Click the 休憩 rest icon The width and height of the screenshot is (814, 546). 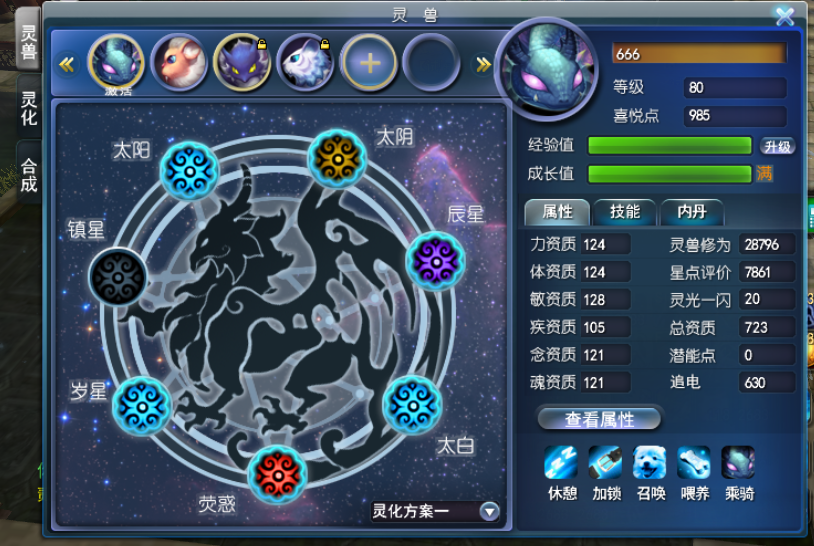pos(561,462)
